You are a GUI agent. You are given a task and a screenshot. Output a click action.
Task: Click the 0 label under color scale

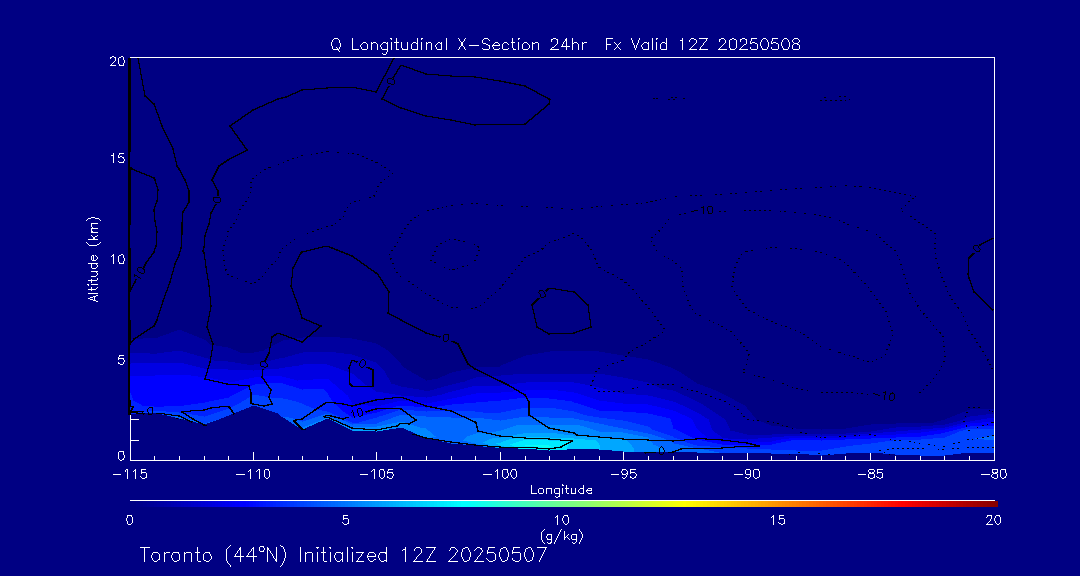(129, 520)
